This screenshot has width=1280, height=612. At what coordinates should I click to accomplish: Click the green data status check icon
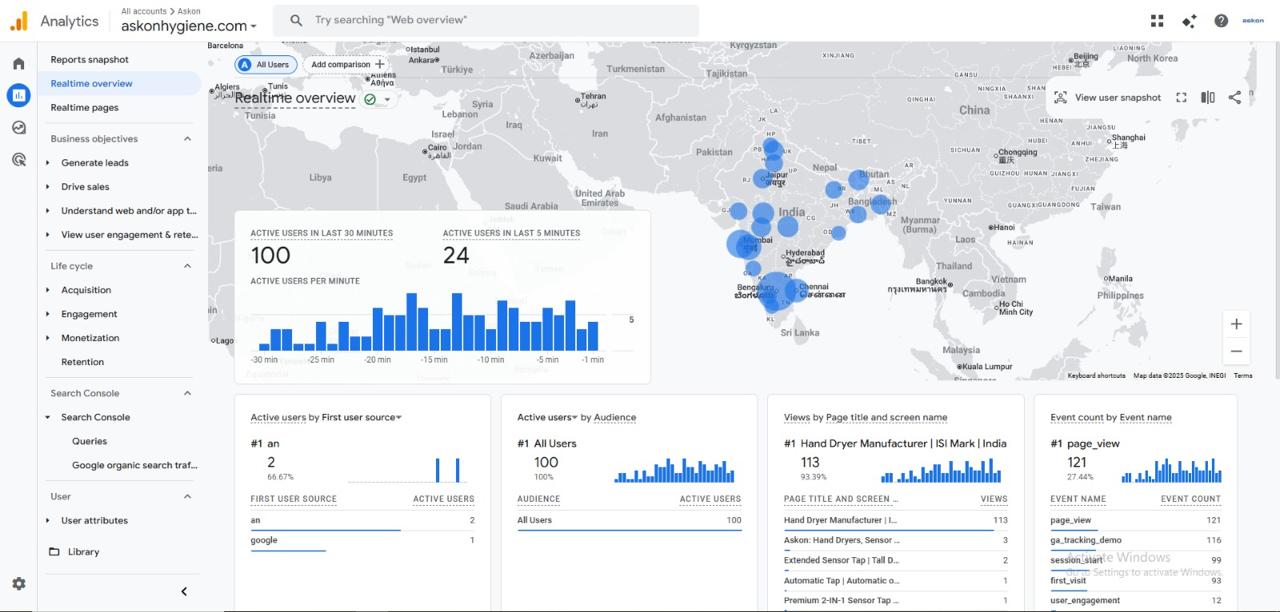[x=370, y=99]
